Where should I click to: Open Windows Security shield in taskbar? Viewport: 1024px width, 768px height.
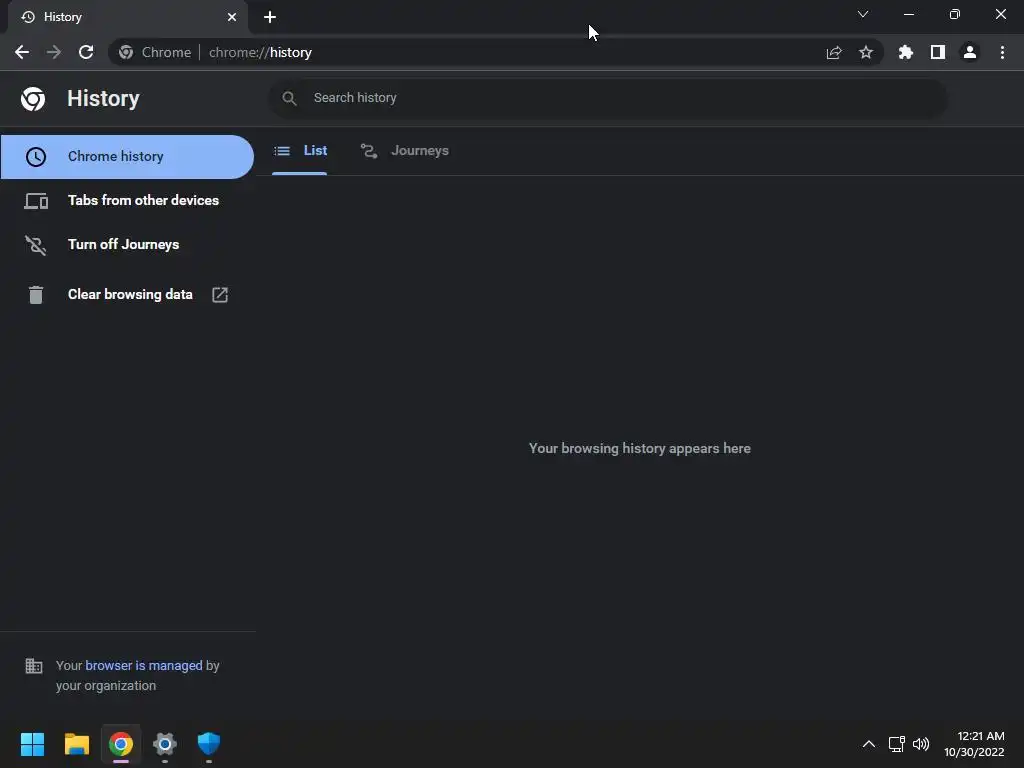(209, 744)
